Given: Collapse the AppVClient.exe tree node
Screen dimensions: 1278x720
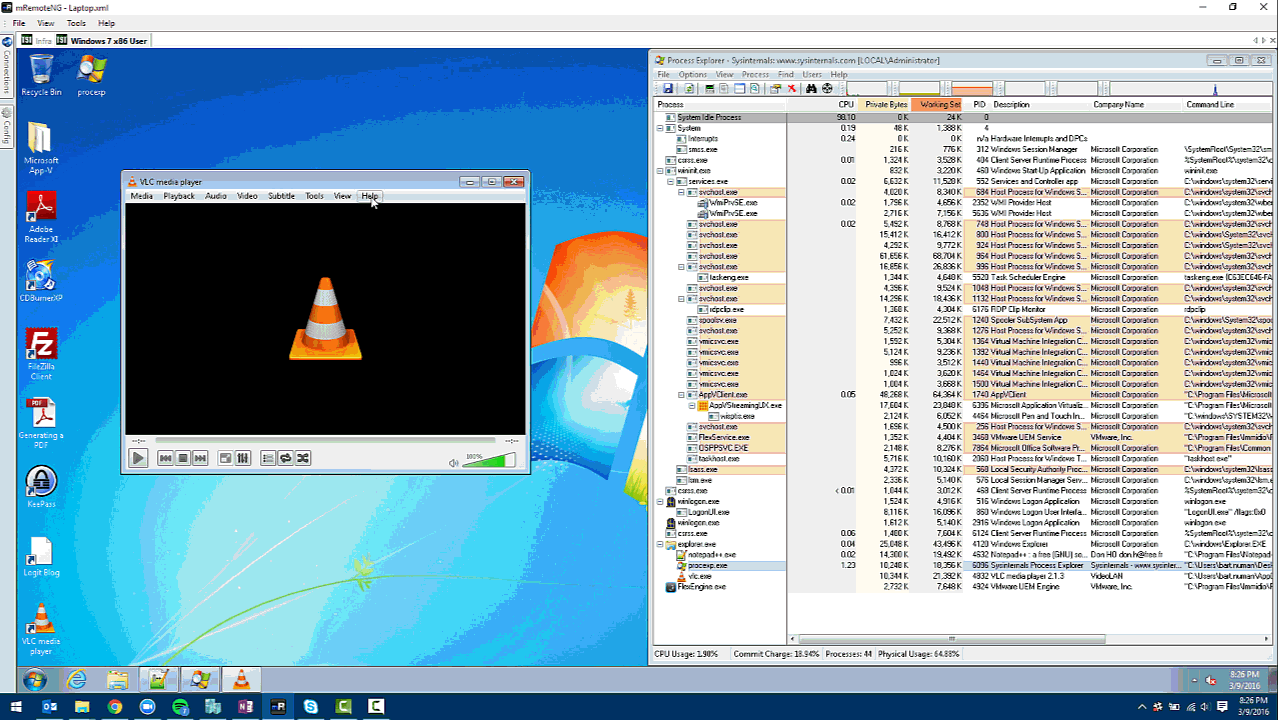Looking at the screenshot, I should 682,395.
